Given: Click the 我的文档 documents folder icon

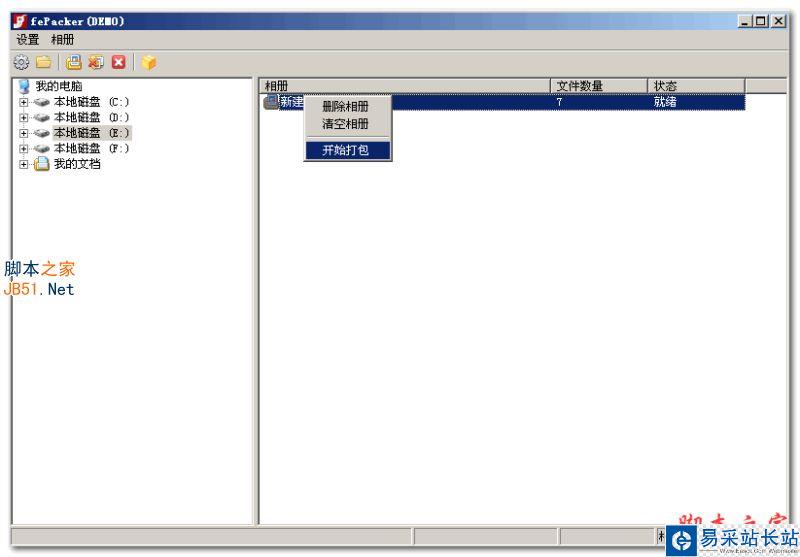Looking at the screenshot, I should pos(41,164).
